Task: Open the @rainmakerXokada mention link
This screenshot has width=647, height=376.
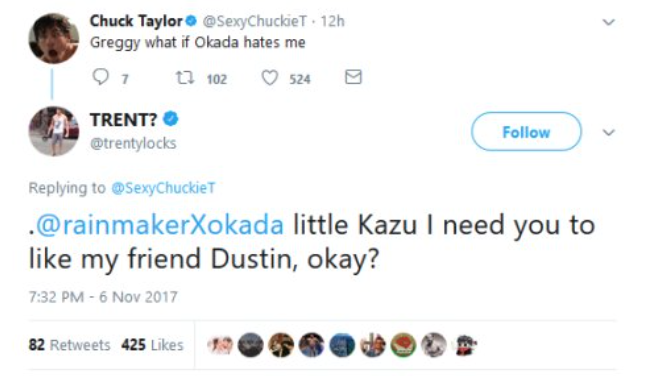Action: coord(160,225)
